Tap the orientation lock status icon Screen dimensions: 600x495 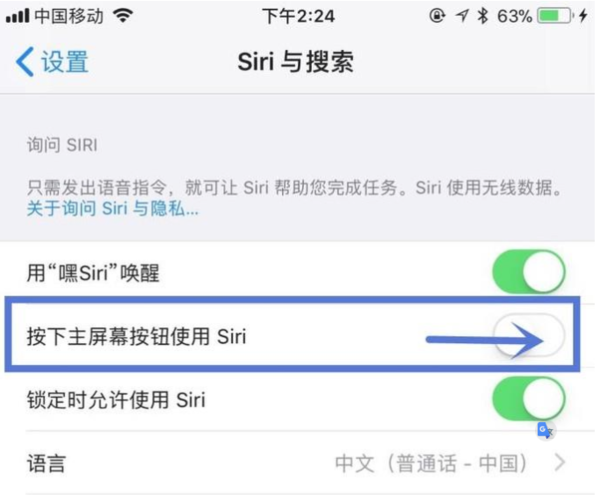coord(436,17)
